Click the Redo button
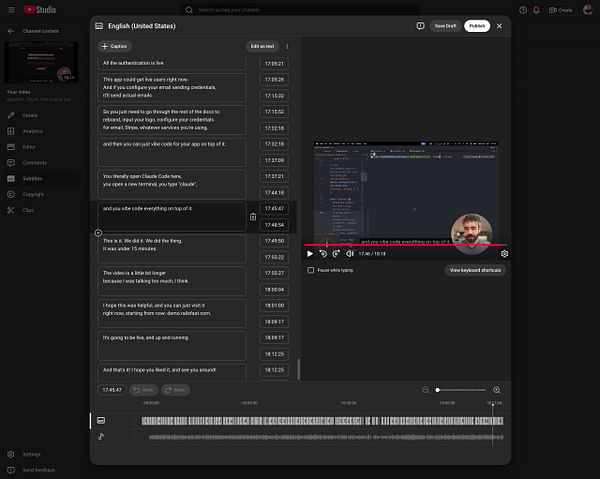 point(175,390)
